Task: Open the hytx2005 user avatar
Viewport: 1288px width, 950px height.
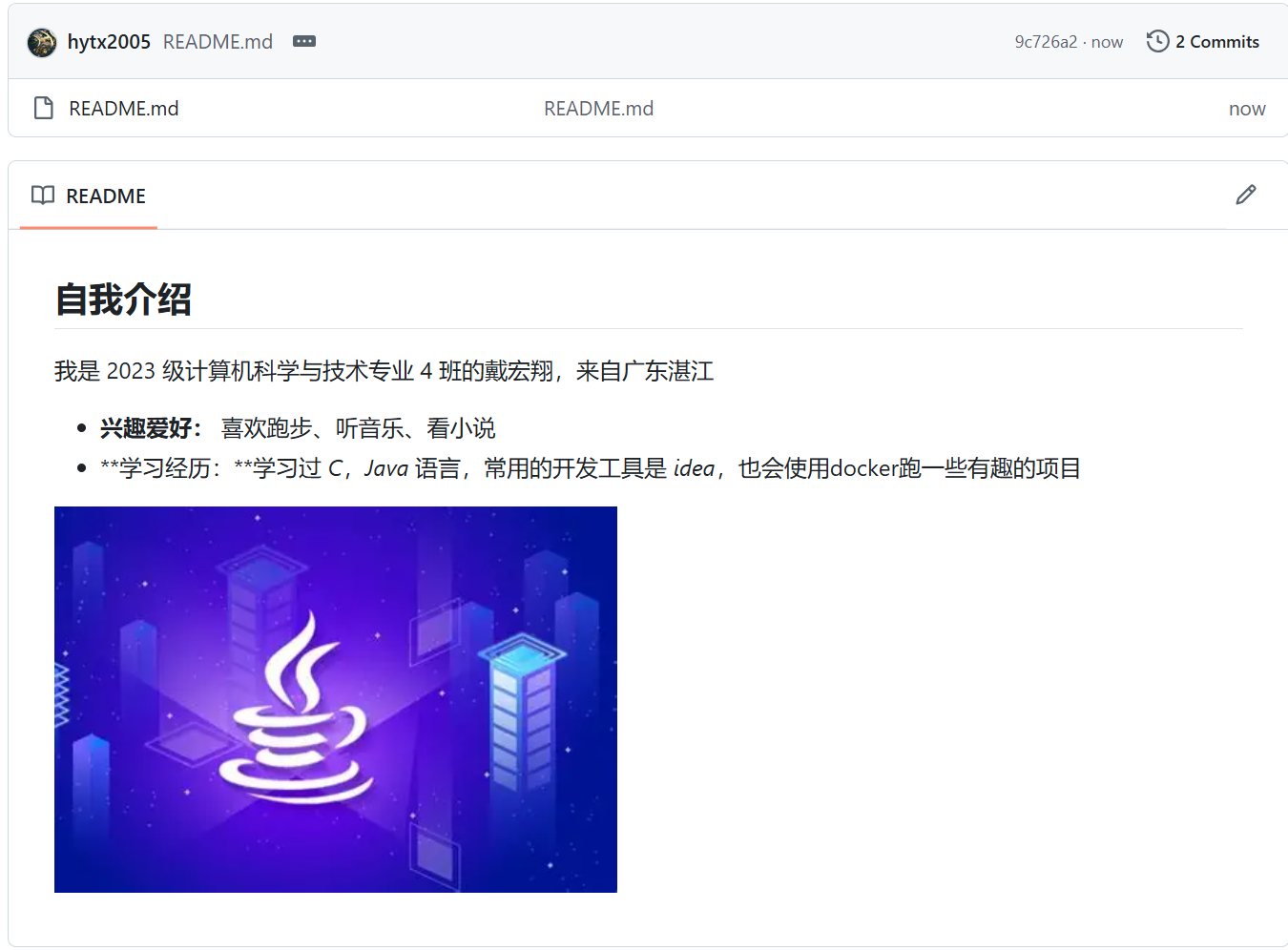Action: pyautogui.click(x=42, y=42)
